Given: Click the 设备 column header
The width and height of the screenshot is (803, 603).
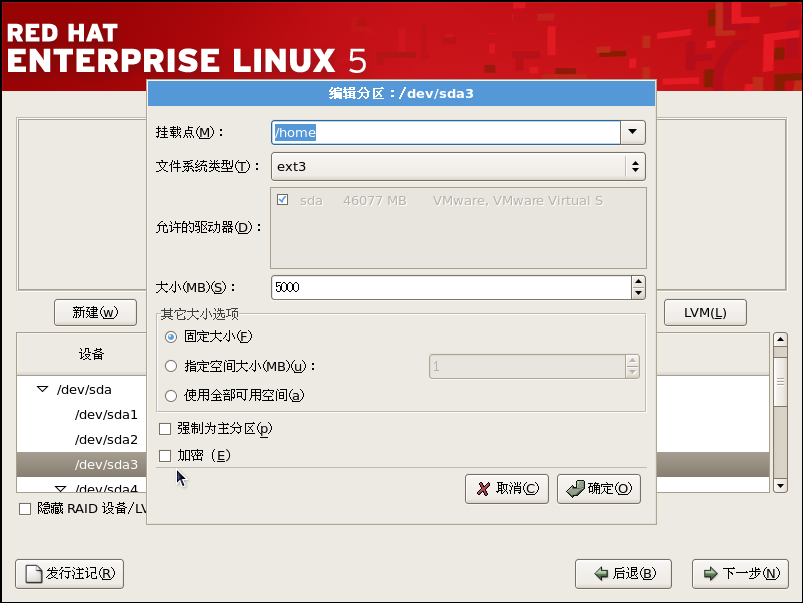Looking at the screenshot, I should click(x=91, y=354).
